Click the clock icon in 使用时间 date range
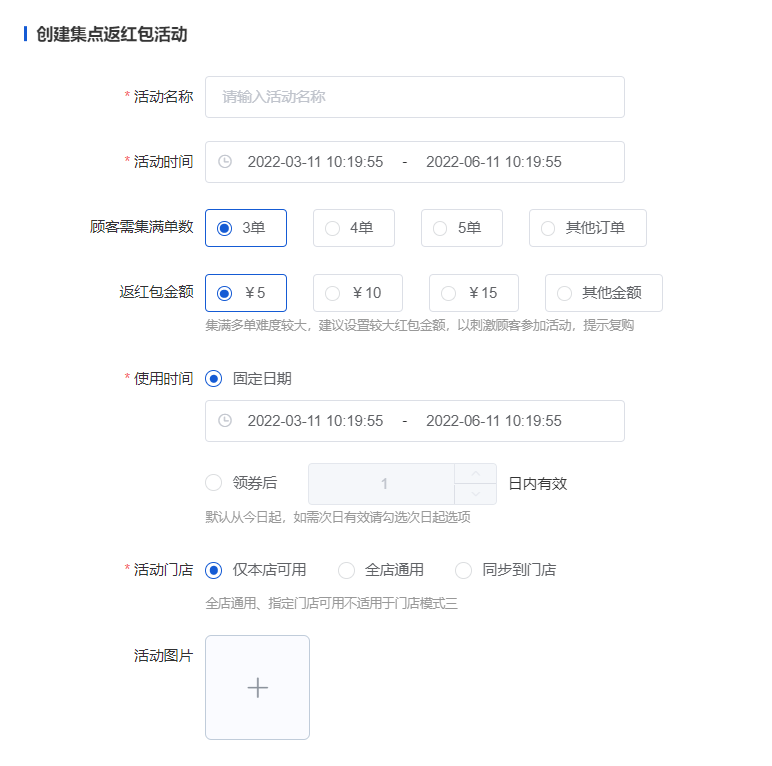 click(225, 421)
